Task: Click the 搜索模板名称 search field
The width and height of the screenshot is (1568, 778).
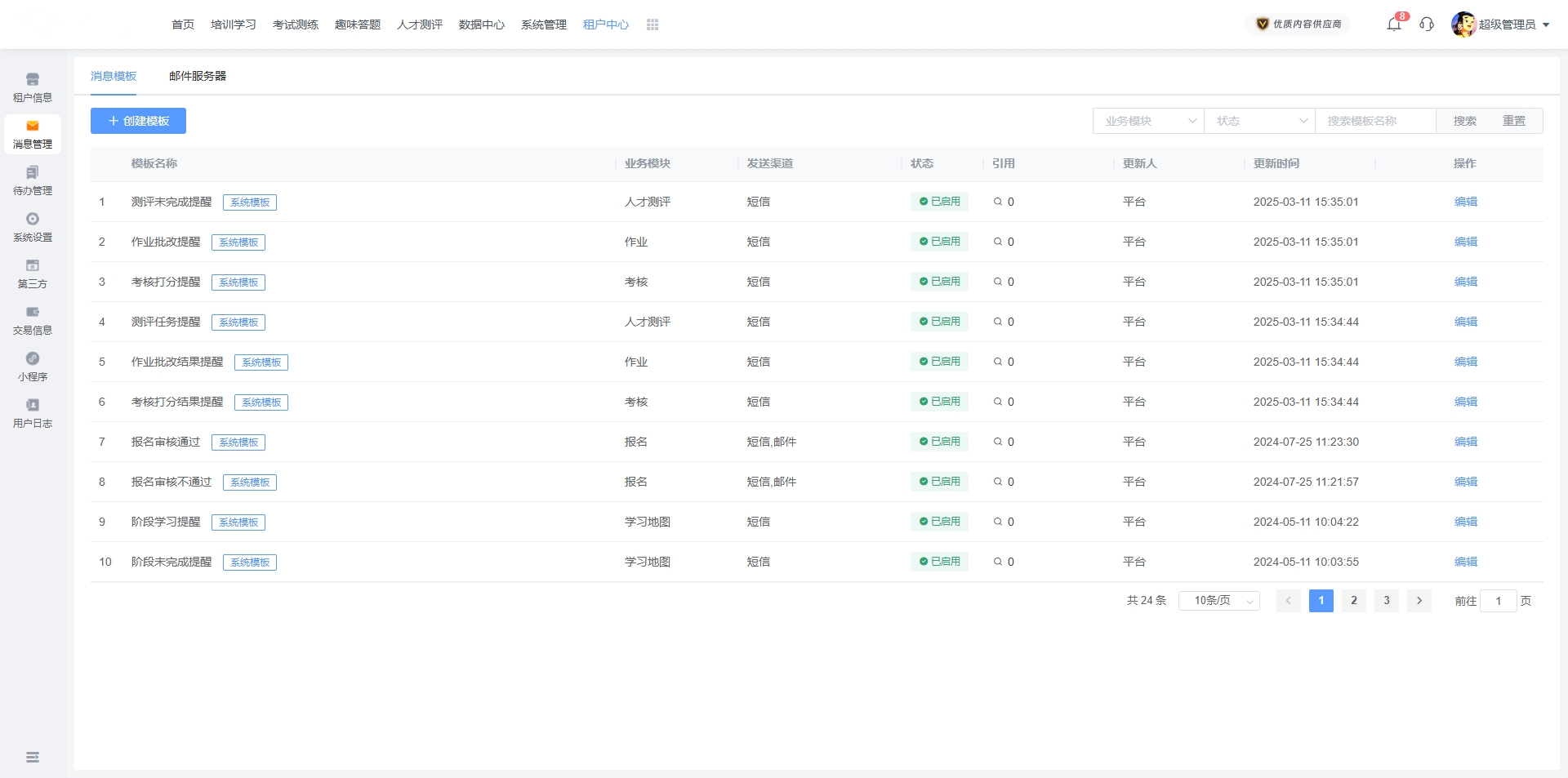Action: (x=1375, y=121)
